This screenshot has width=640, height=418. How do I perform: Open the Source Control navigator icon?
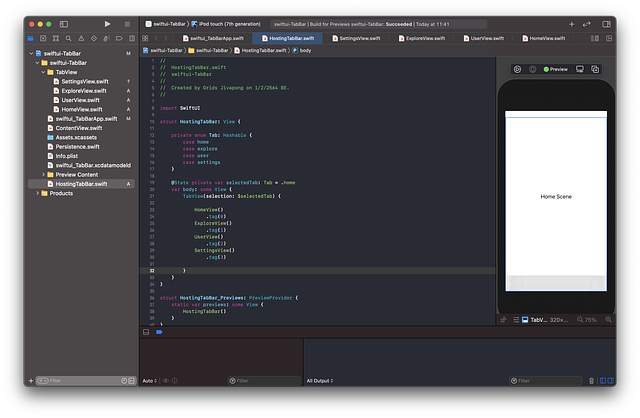point(43,38)
